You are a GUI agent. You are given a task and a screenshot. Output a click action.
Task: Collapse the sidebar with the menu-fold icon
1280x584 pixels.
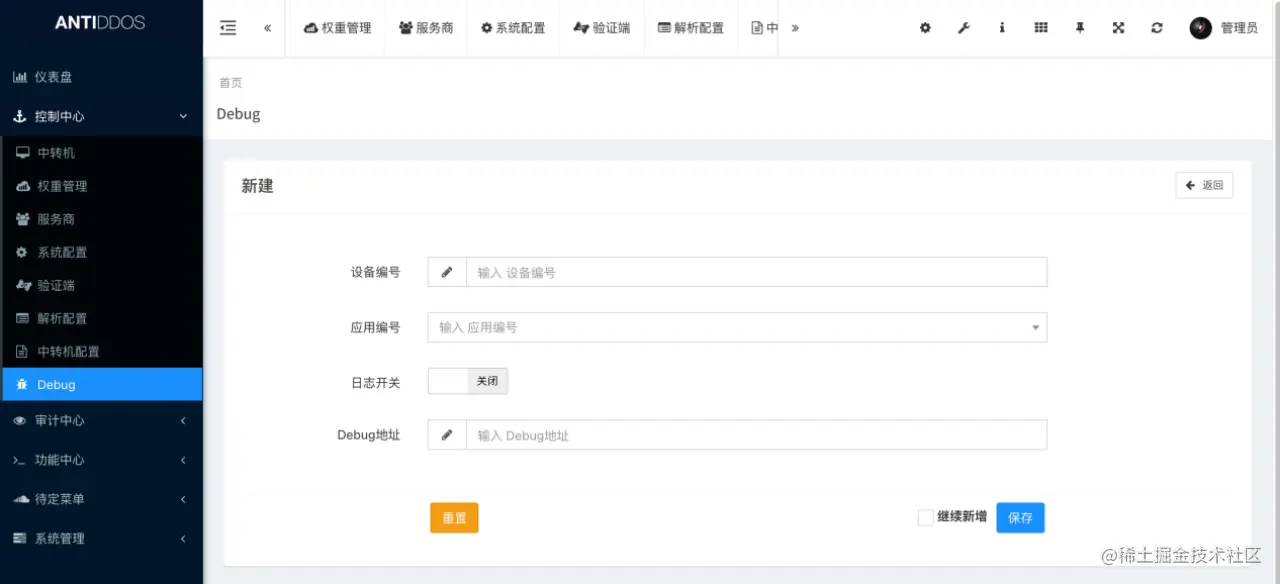click(228, 28)
